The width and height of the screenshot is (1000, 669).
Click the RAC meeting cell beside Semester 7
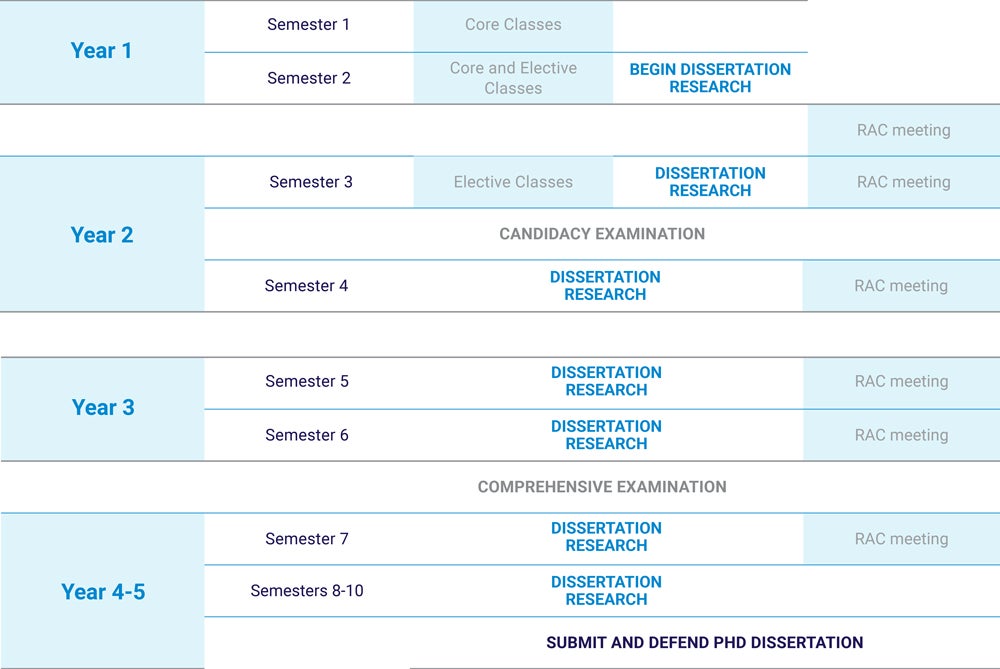901,539
